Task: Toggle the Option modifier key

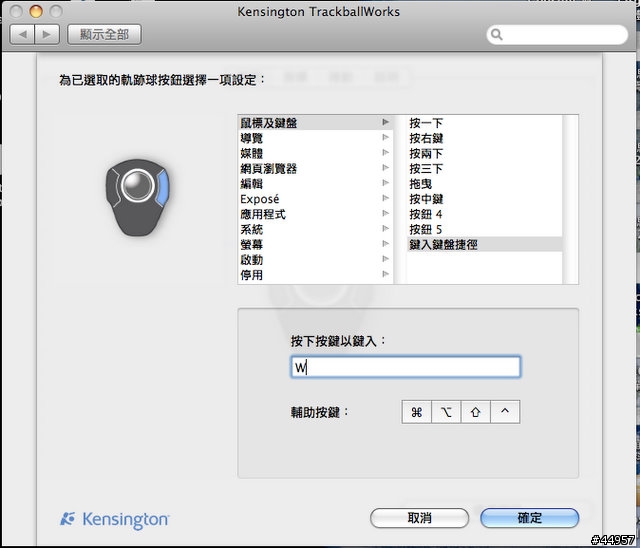Action: tap(446, 412)
